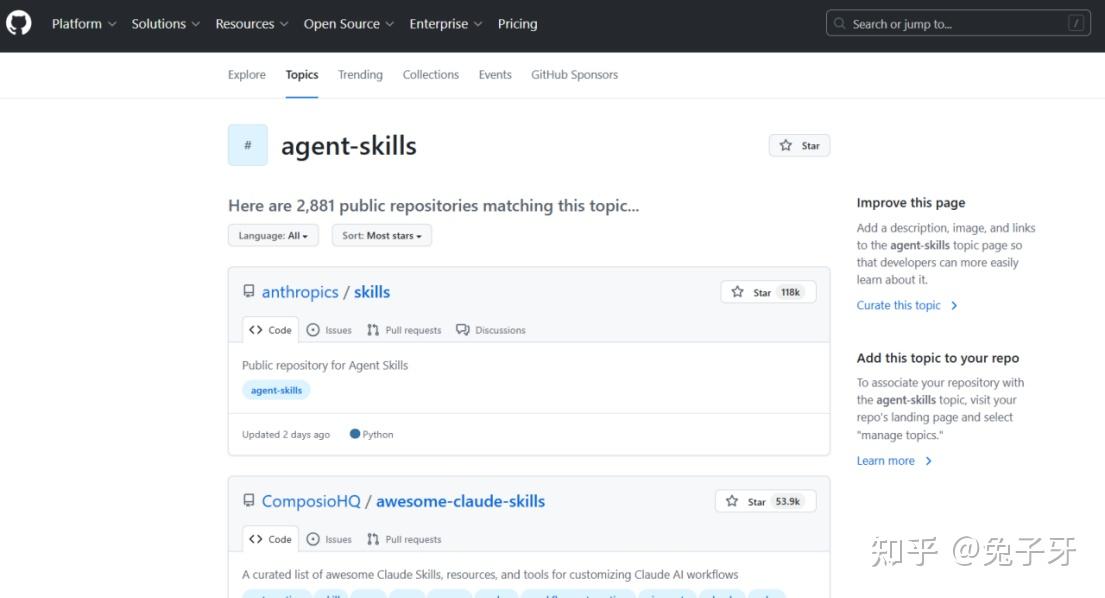This screenshot has height=598, width=1105.
Task: Click the repo icon beside ComposioHQ
Action: click(248, 500)
